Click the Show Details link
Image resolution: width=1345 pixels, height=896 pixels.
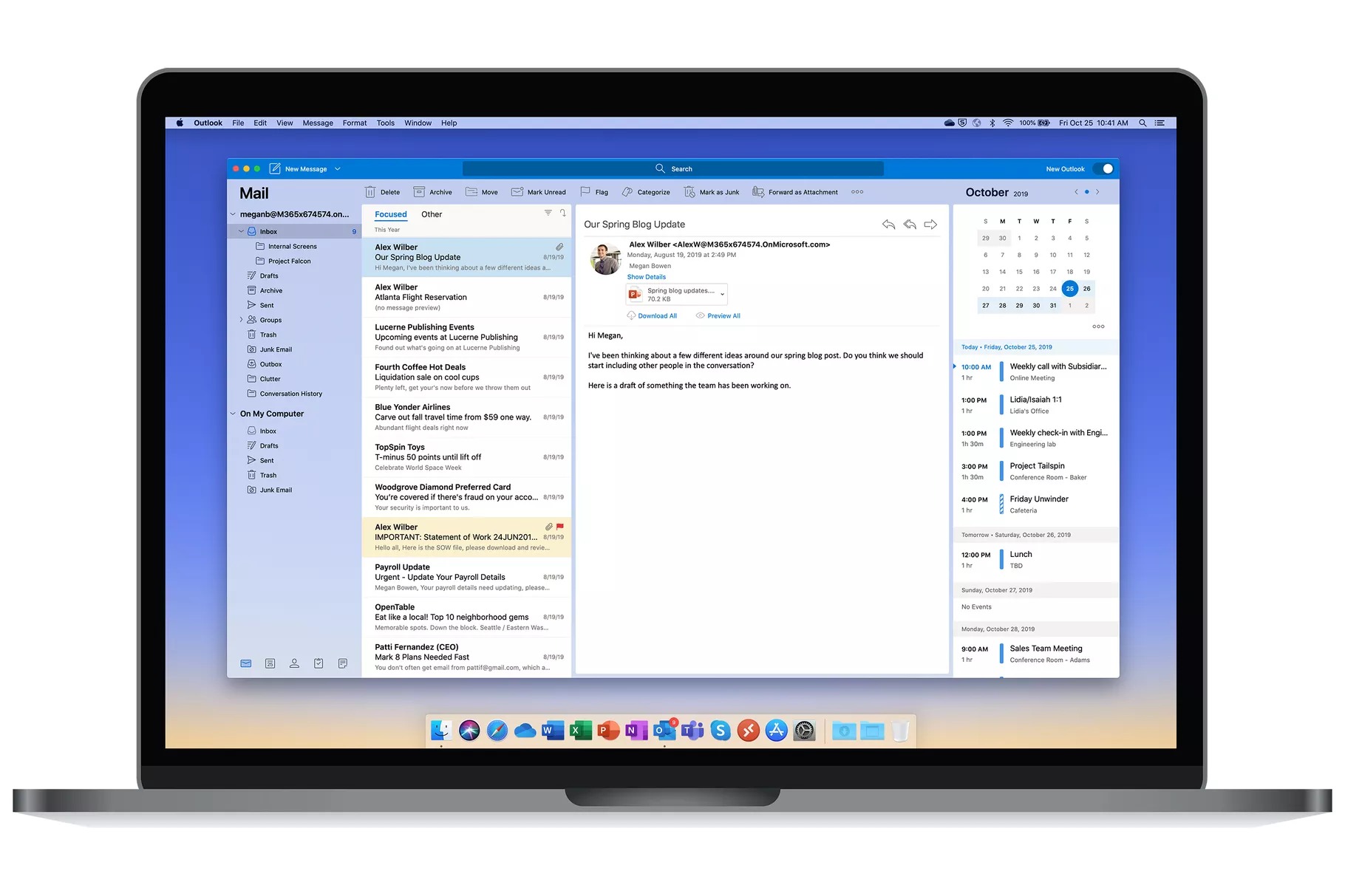[x=646, y=277]
